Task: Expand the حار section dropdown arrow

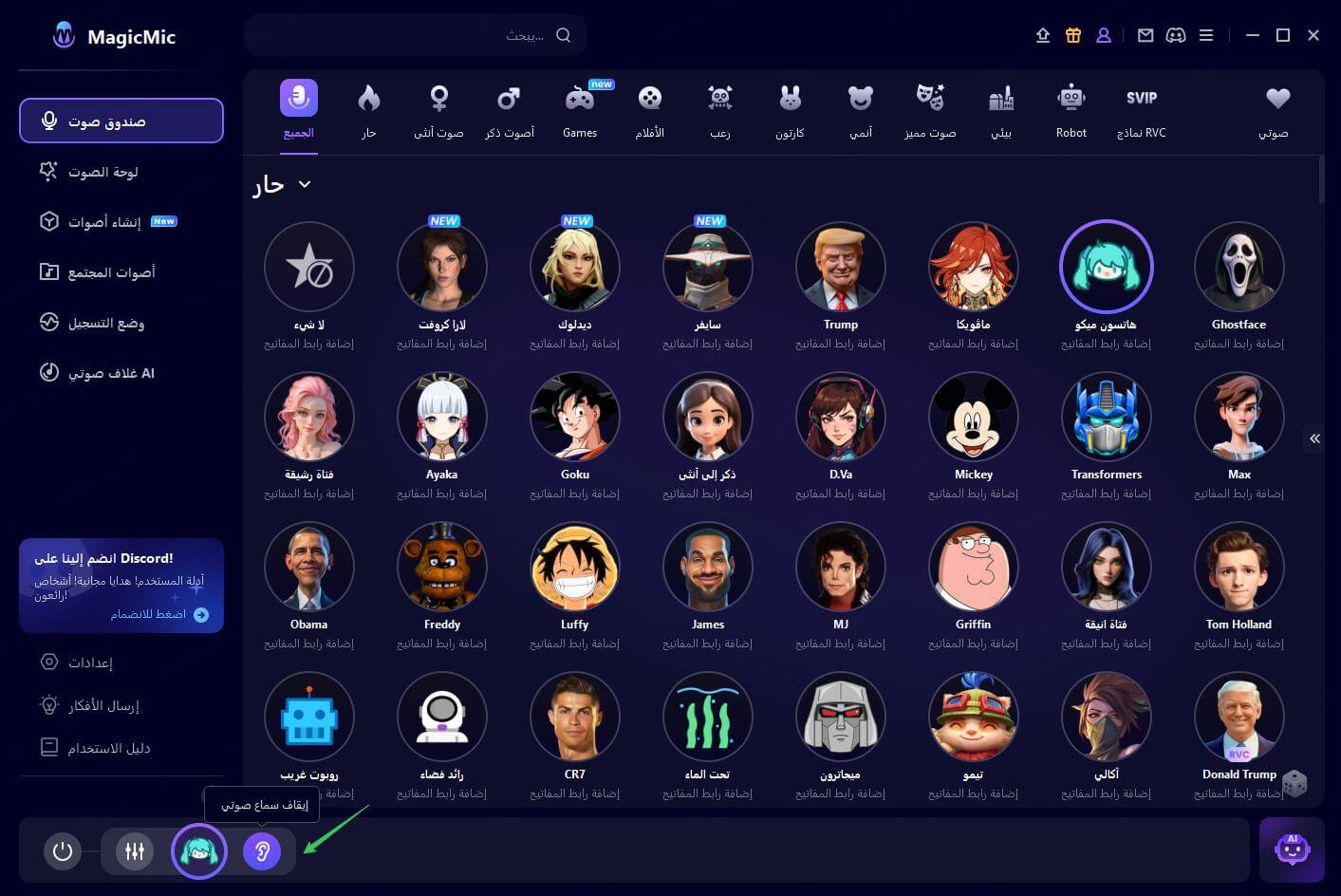Action: click(x=305, y=184)
